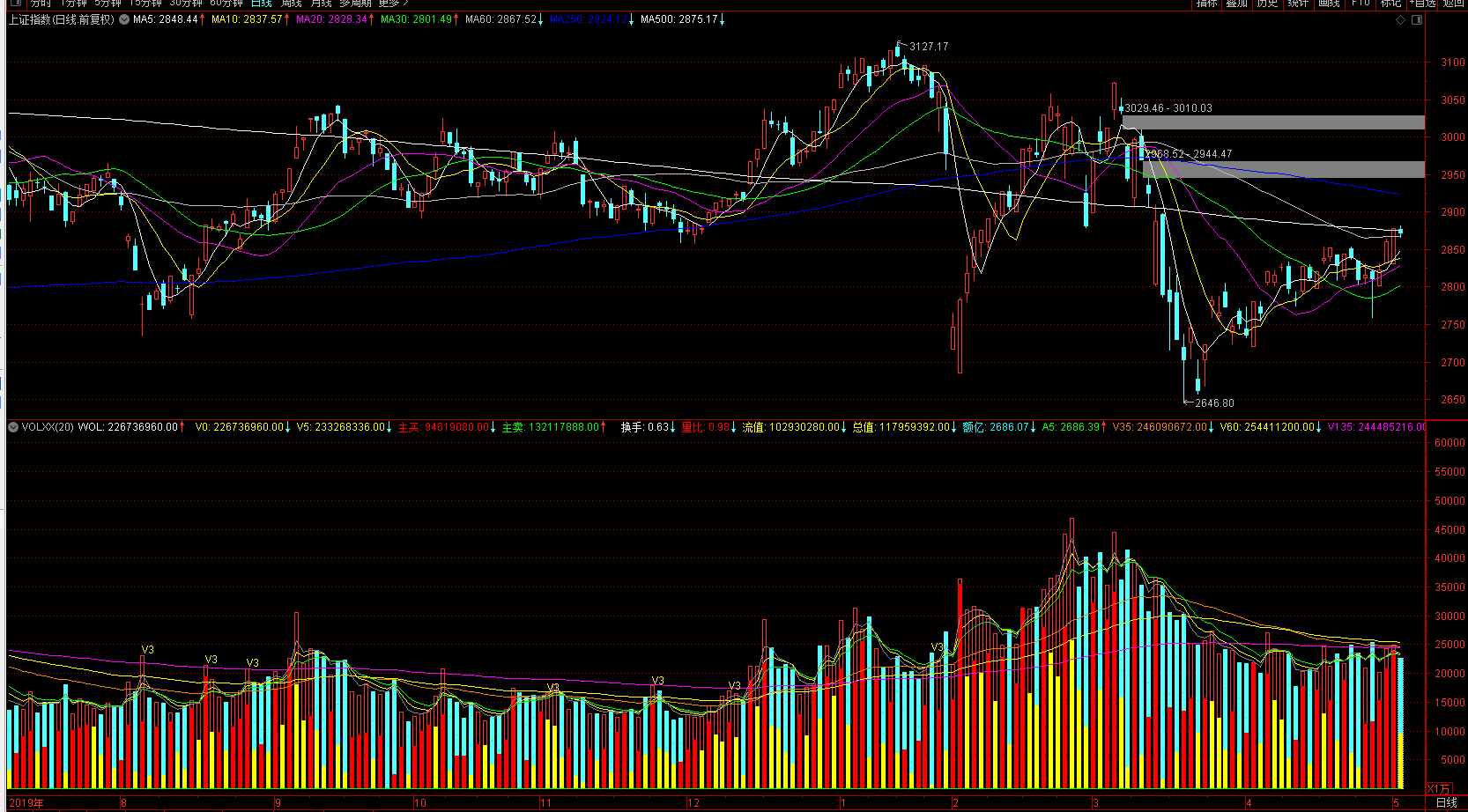Open the 指标 indicator menu
The height and width of the screenshot is (812, 1468).
[x=1206, y=4]
